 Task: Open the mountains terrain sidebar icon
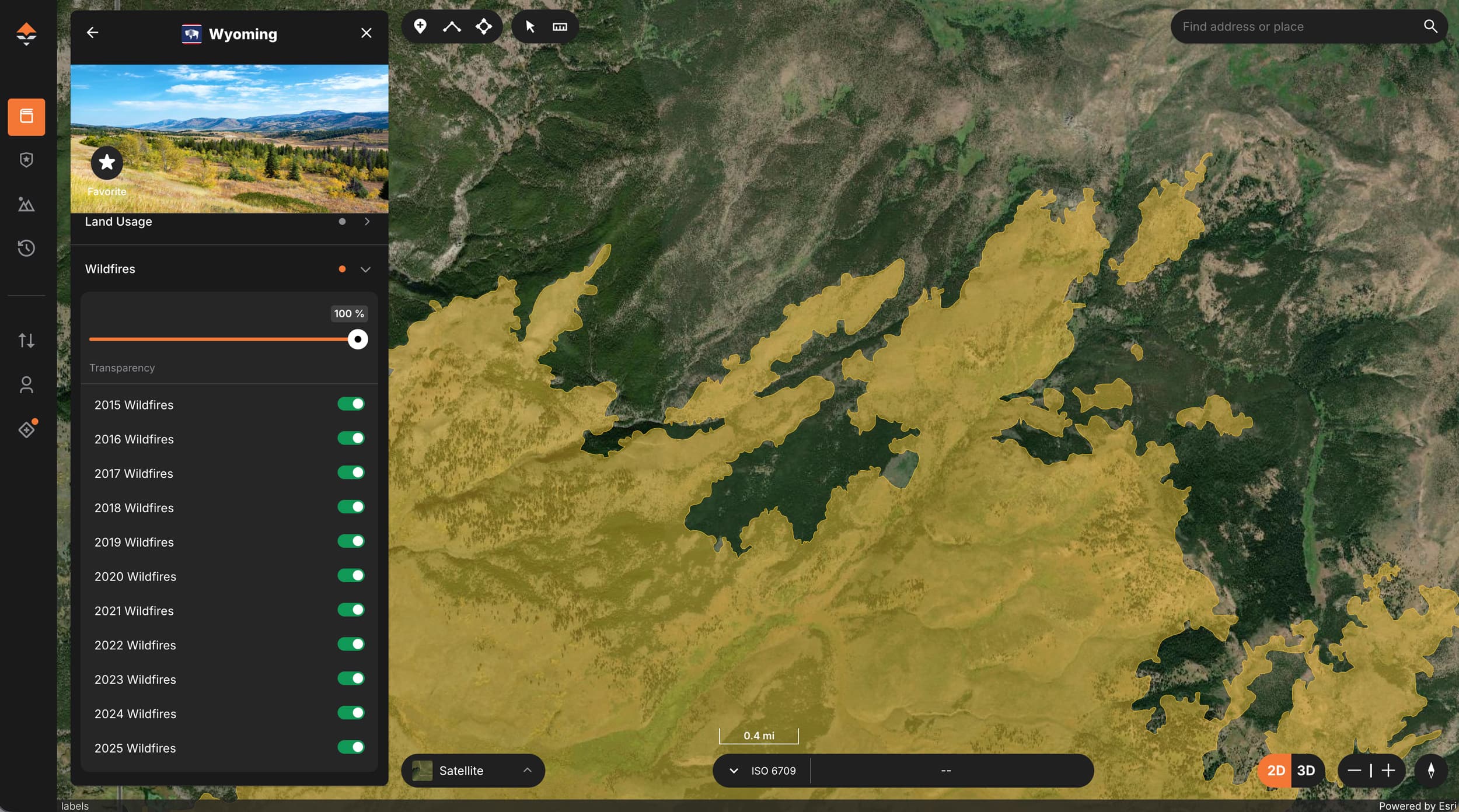click(26, 204)
